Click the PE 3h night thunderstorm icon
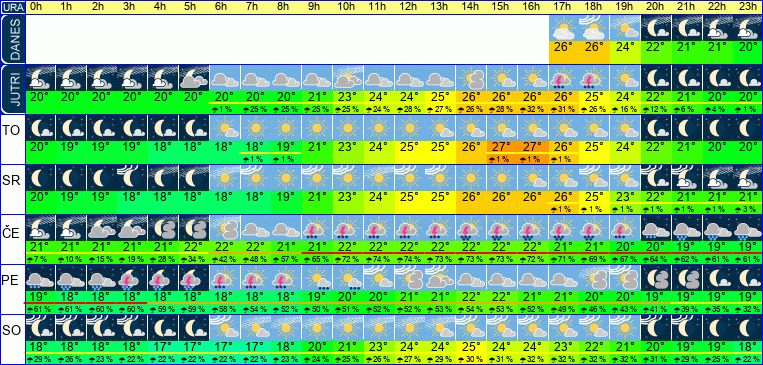 (x=132, y=279)
